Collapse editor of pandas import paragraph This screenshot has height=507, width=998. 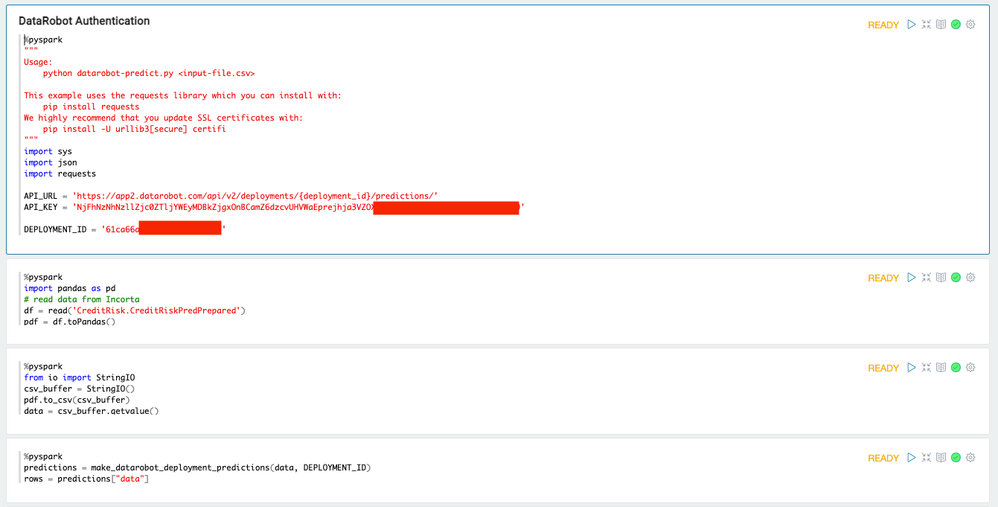(926, 278)
